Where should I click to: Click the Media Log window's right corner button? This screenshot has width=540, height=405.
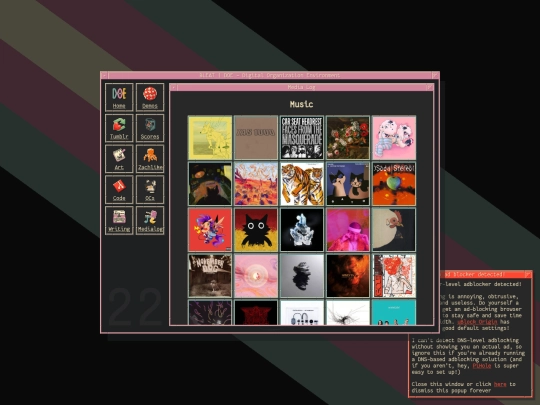429,87
